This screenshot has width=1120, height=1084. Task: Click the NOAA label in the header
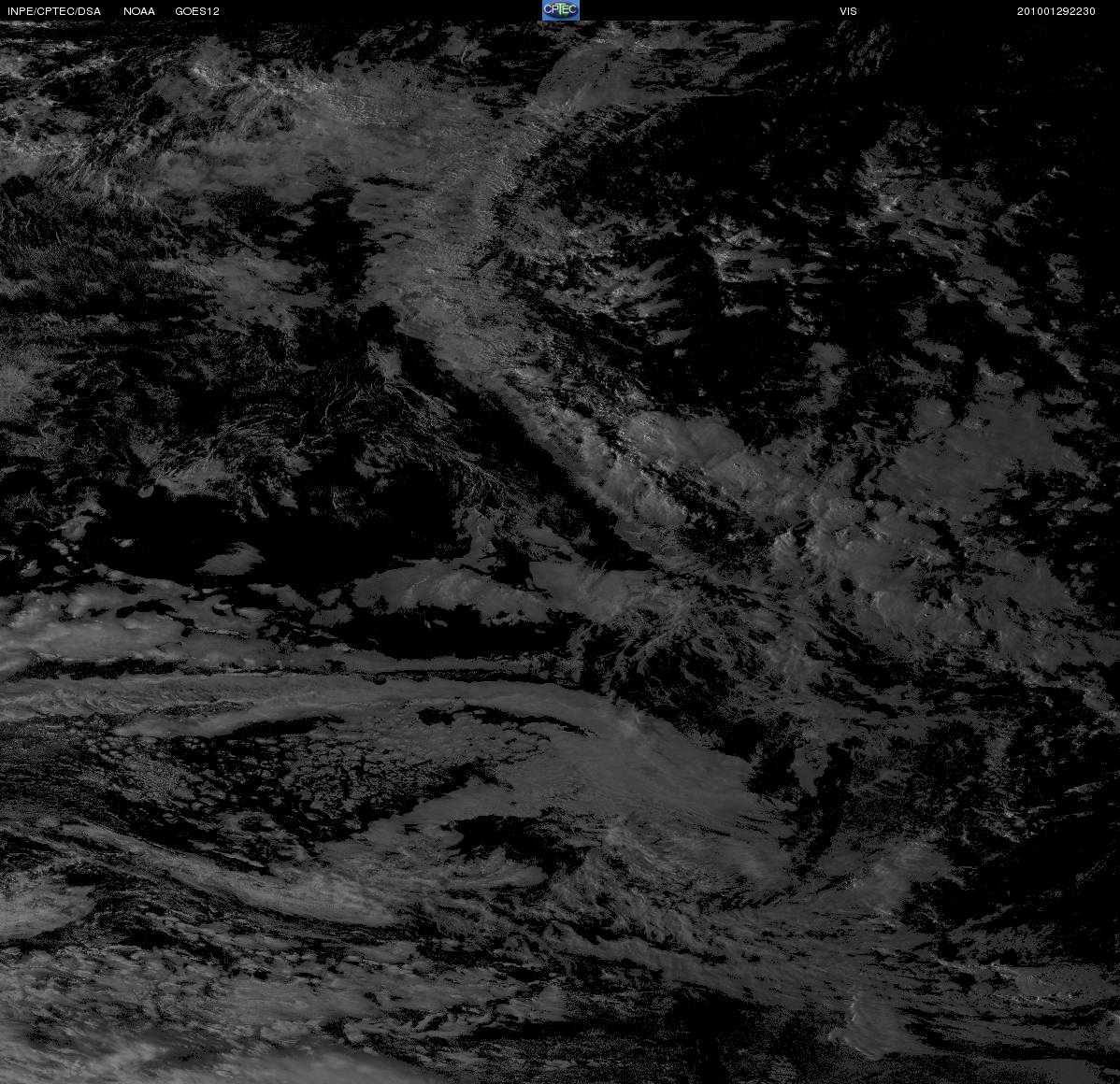pyautogui.click(x=139, y=11)
